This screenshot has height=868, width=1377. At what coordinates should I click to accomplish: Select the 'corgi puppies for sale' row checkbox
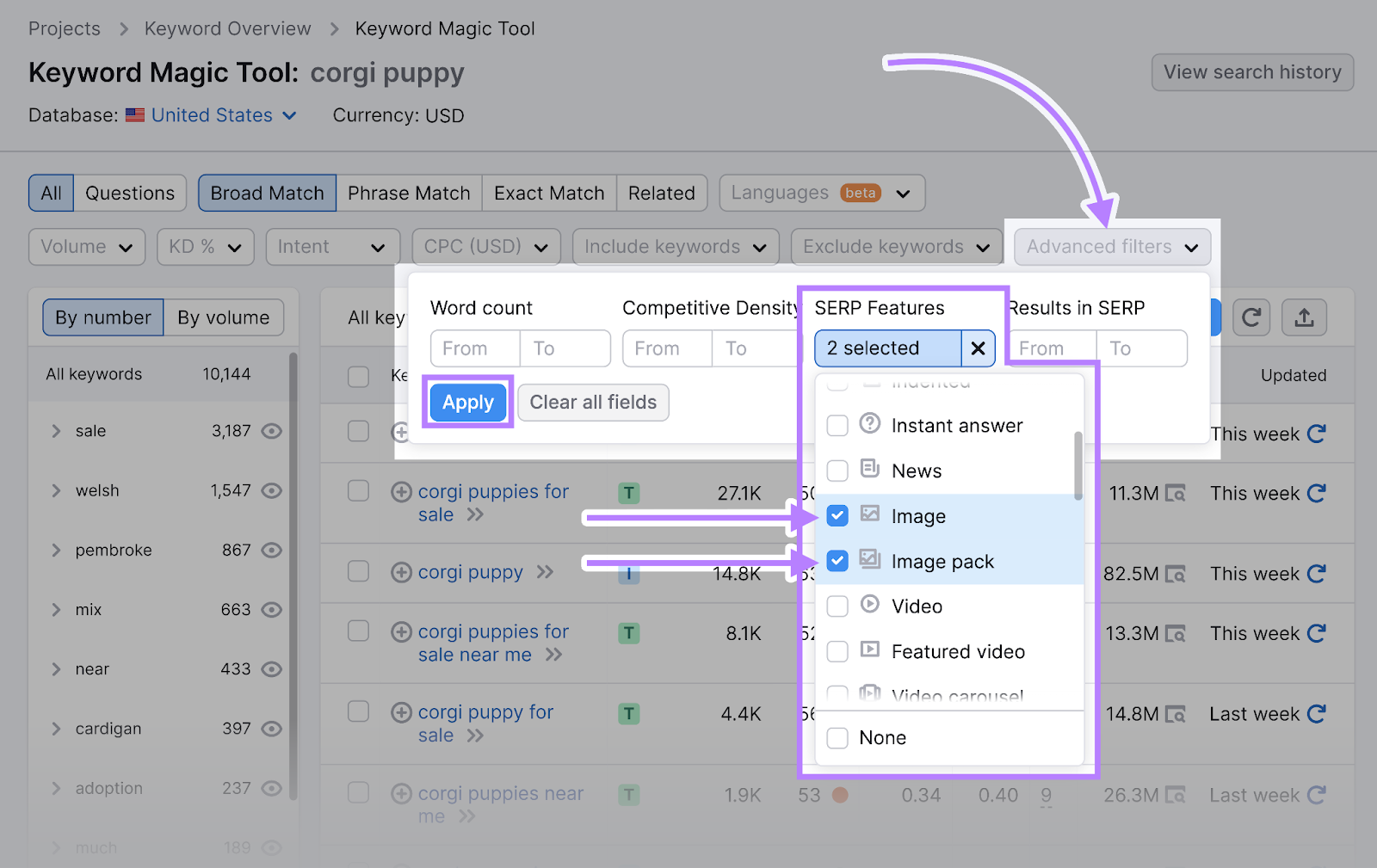pyautogui.click(x=358, y=490)
